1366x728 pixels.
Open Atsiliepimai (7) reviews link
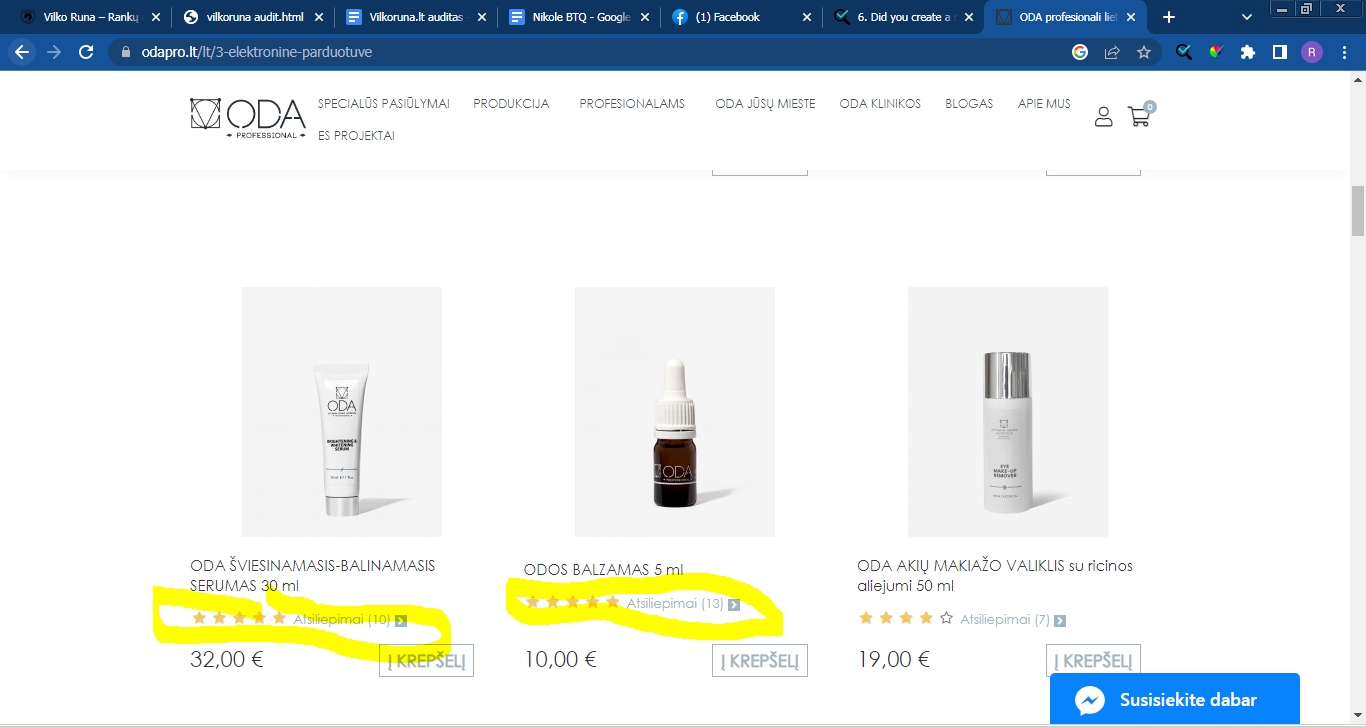pyautogui.click(x=1005, y=620)
